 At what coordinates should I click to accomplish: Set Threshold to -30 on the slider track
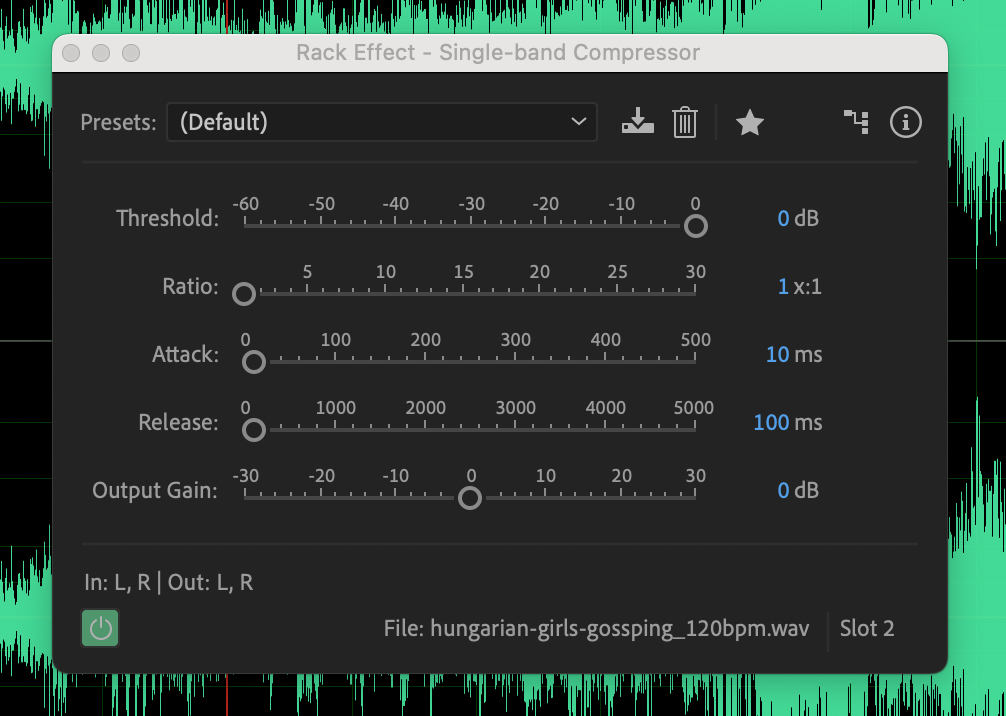(x=470, y=225)
